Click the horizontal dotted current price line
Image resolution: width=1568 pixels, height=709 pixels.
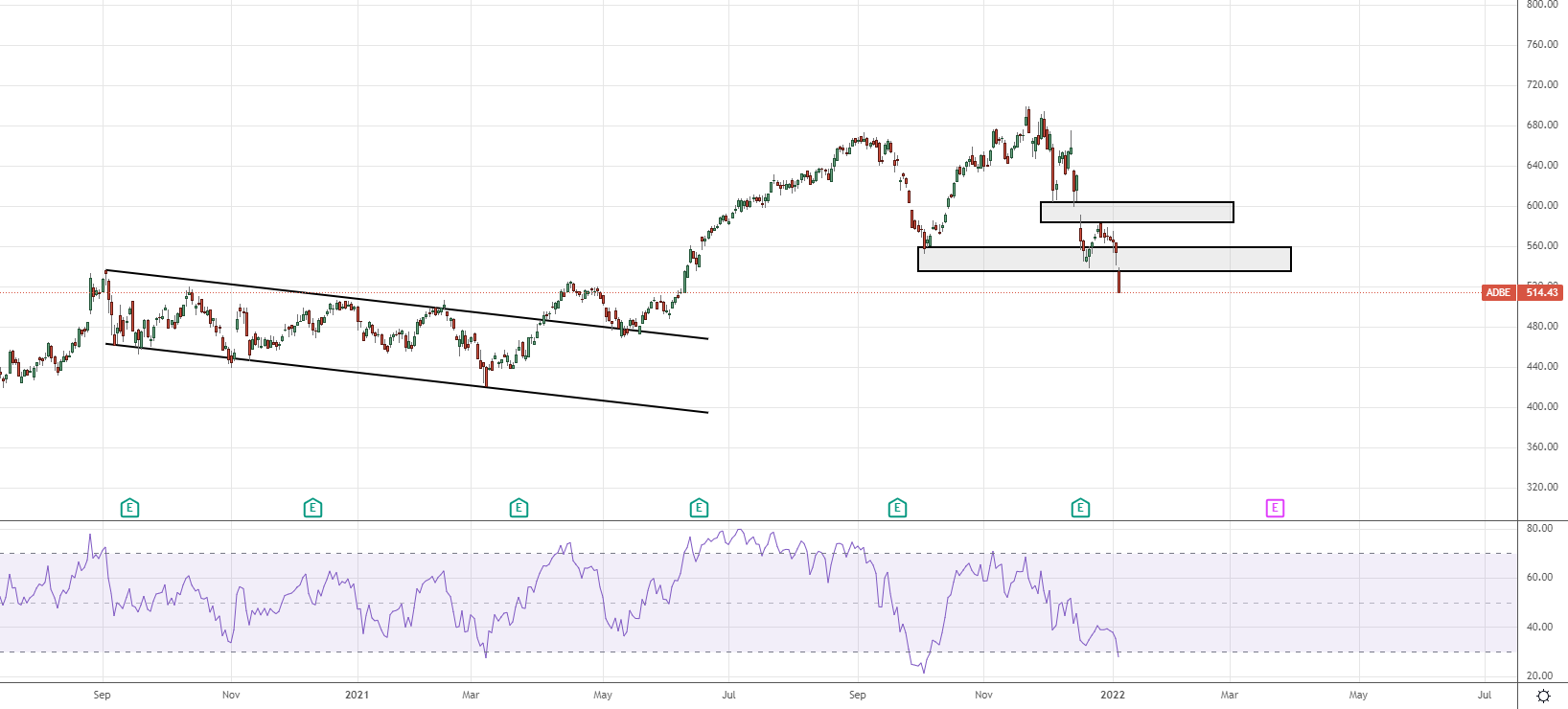1294,293
